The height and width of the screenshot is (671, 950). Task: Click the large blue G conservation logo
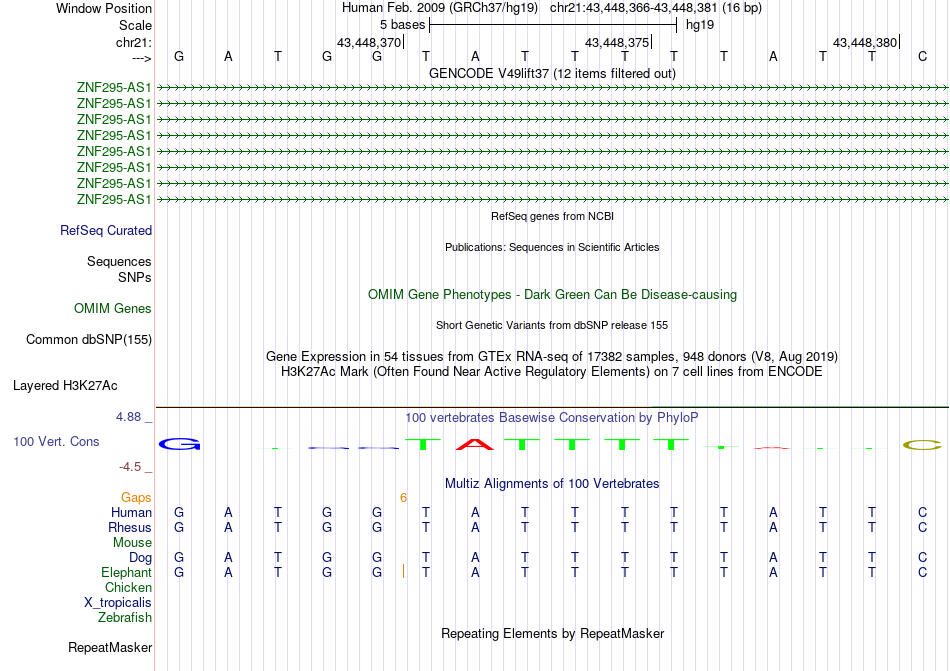point(179,445)
